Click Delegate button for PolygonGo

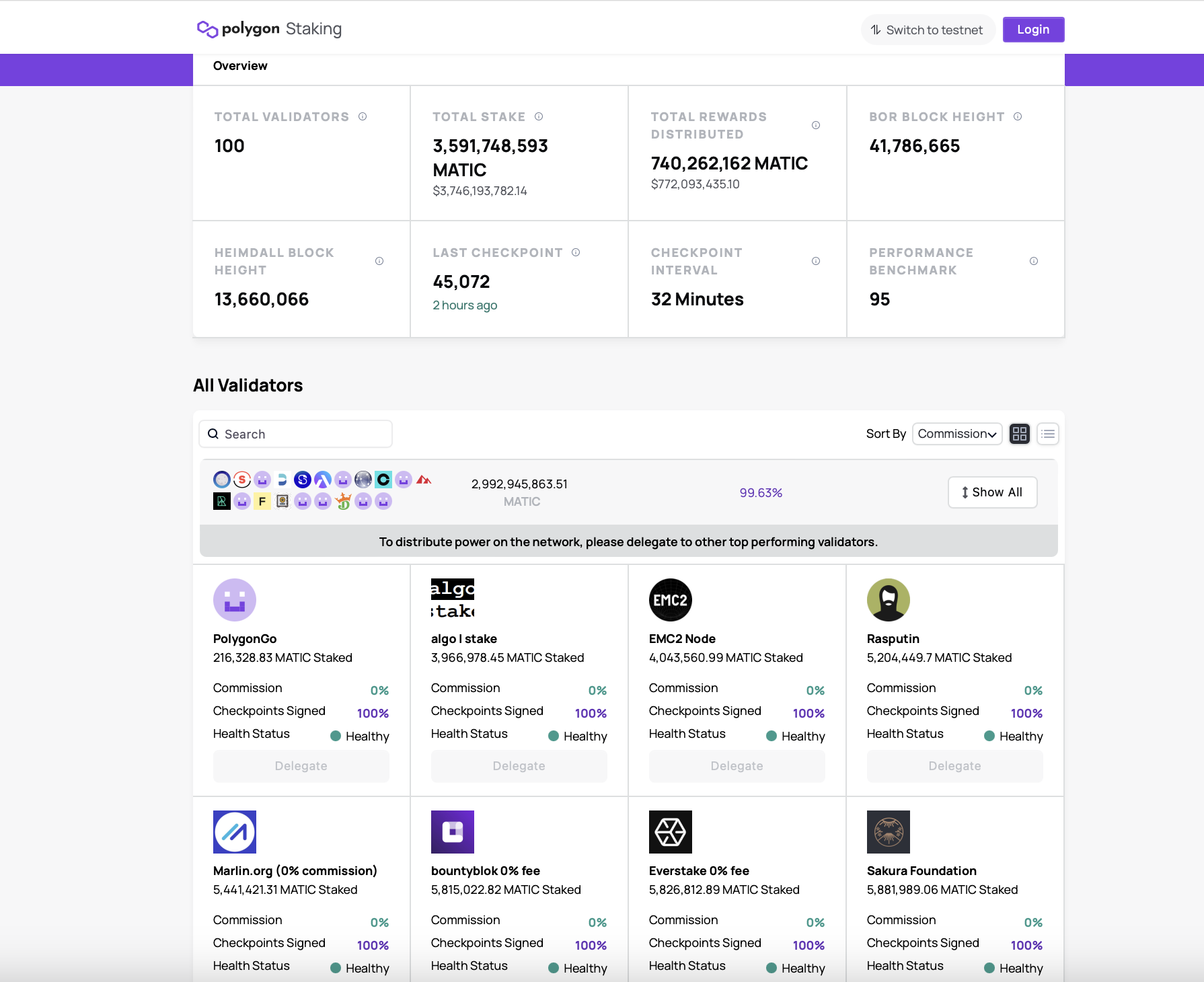pos(301,766)
